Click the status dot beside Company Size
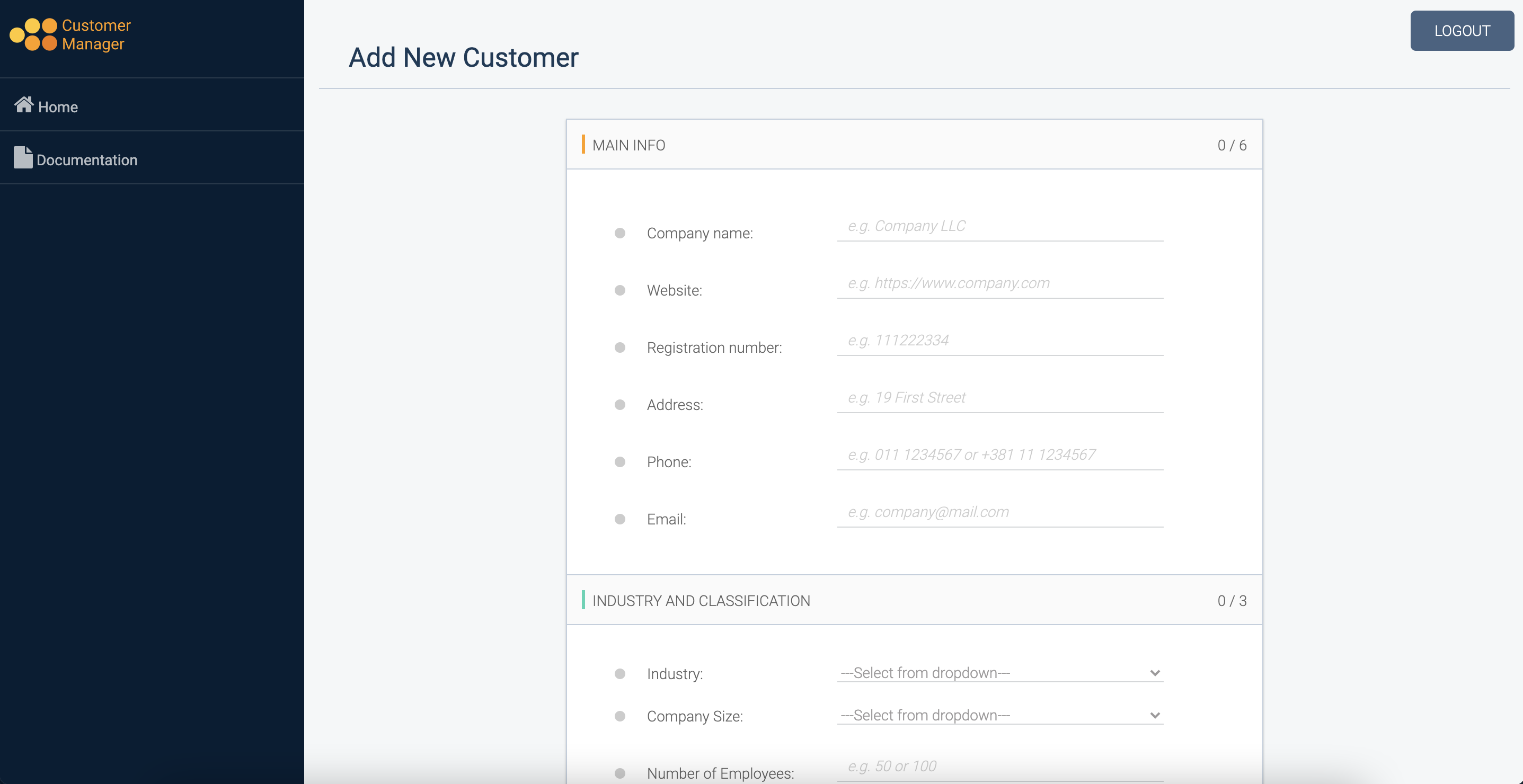This screenshot has width=1523, height=784. pyautogui.click(x=619, y=716)
